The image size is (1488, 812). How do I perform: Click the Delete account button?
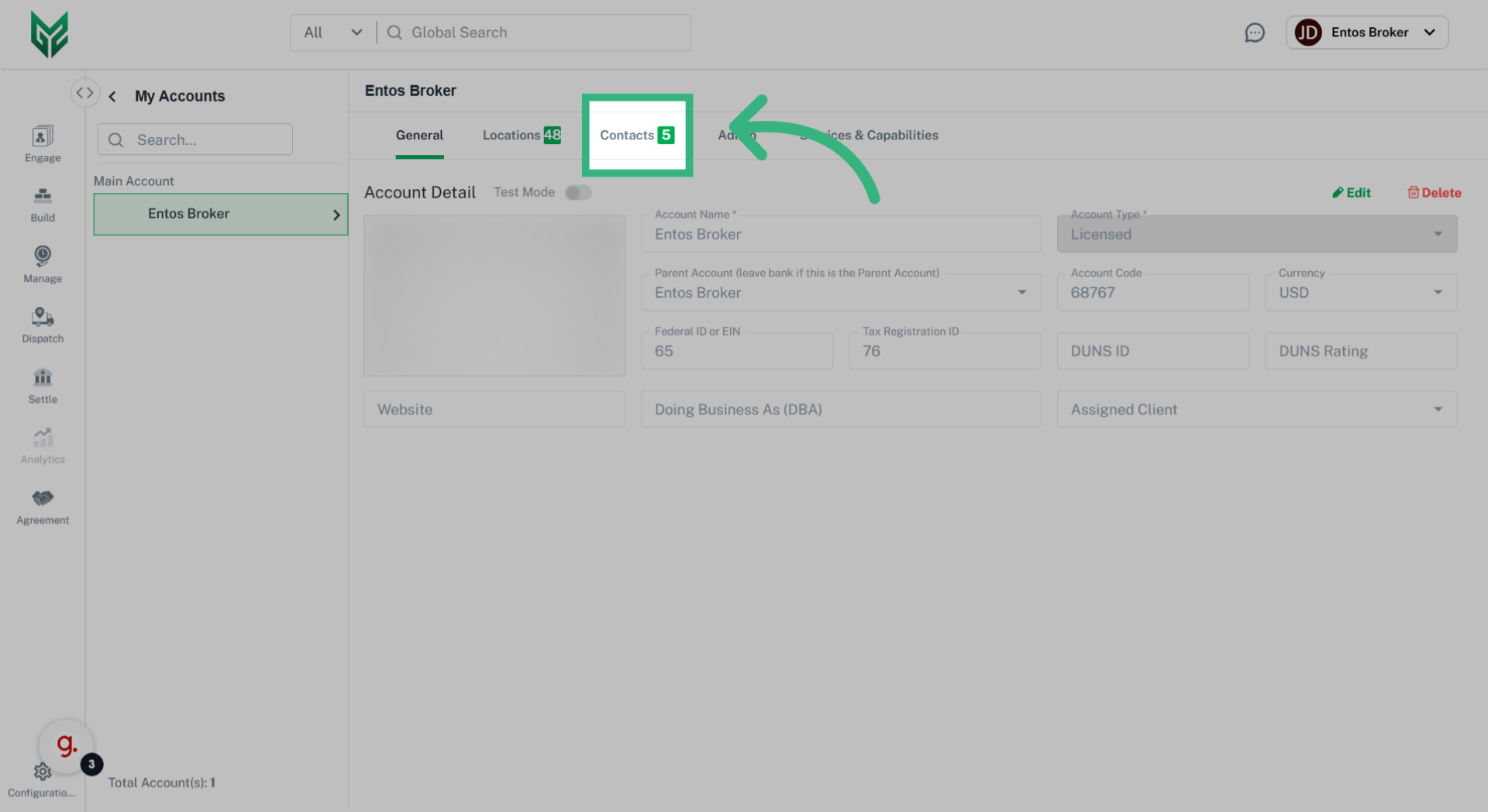coord(1435,193)
